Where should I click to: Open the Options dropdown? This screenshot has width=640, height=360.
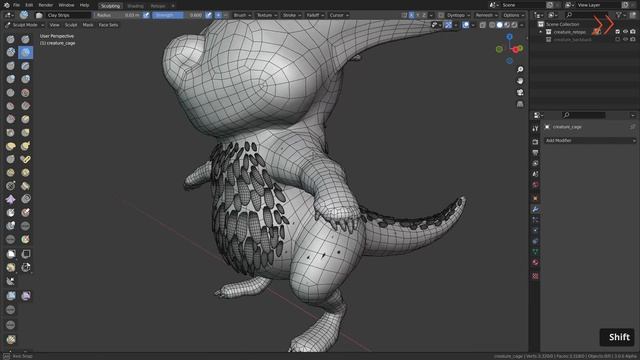tap(513, 15)
